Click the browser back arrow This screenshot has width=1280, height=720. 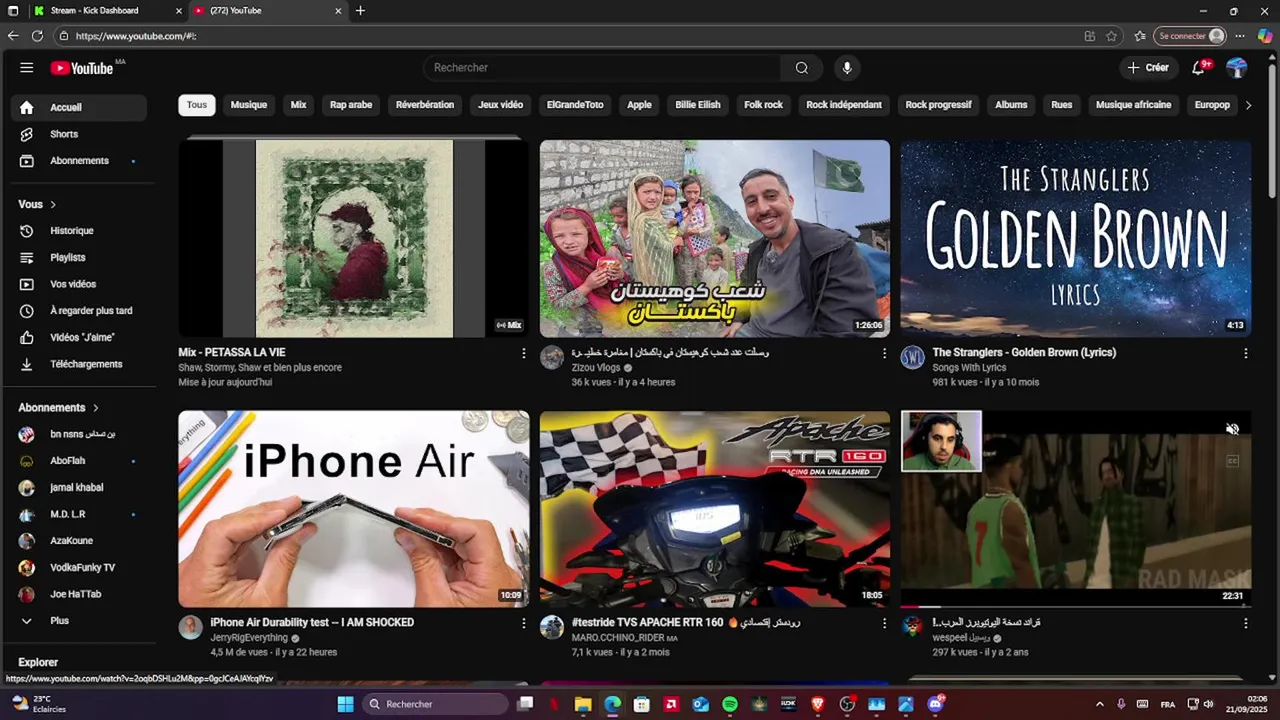[x=13, y=36]
